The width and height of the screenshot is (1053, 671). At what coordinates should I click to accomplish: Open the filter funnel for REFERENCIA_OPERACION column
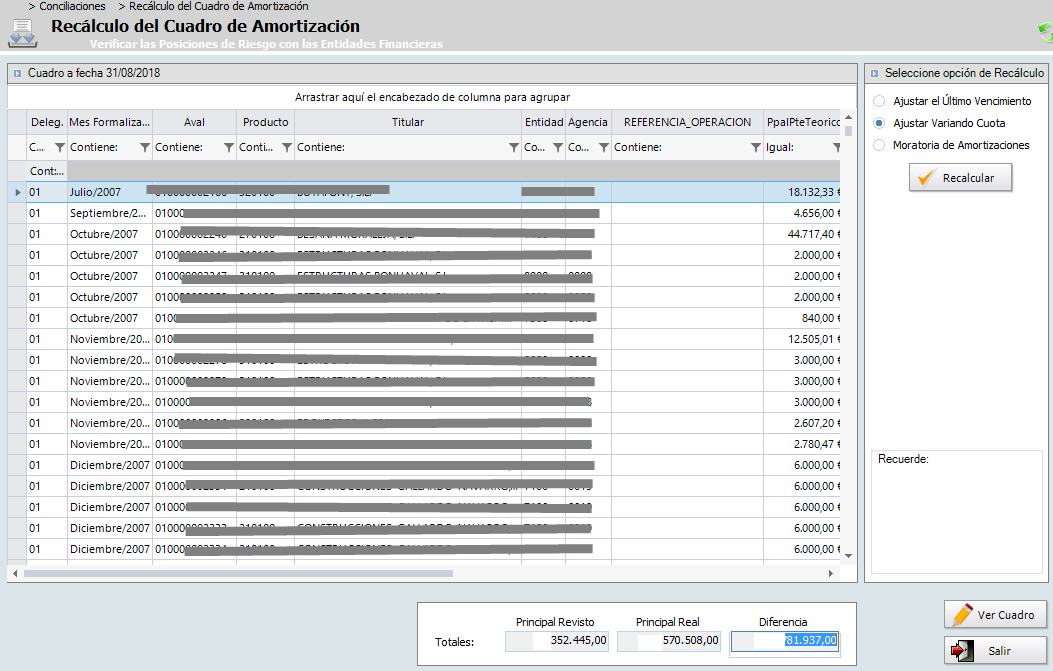click(756, 147)
